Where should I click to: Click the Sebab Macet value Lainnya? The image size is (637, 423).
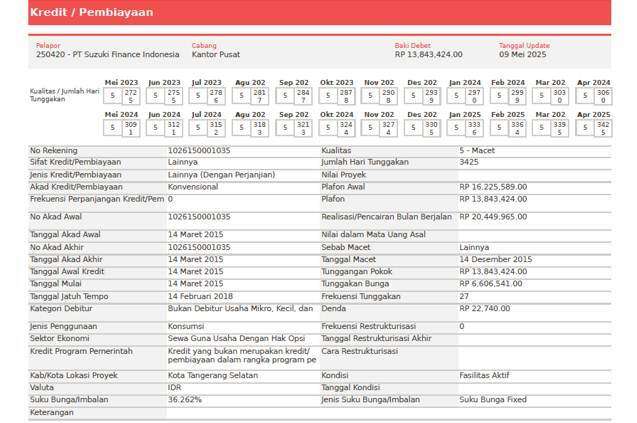point(474,247)
